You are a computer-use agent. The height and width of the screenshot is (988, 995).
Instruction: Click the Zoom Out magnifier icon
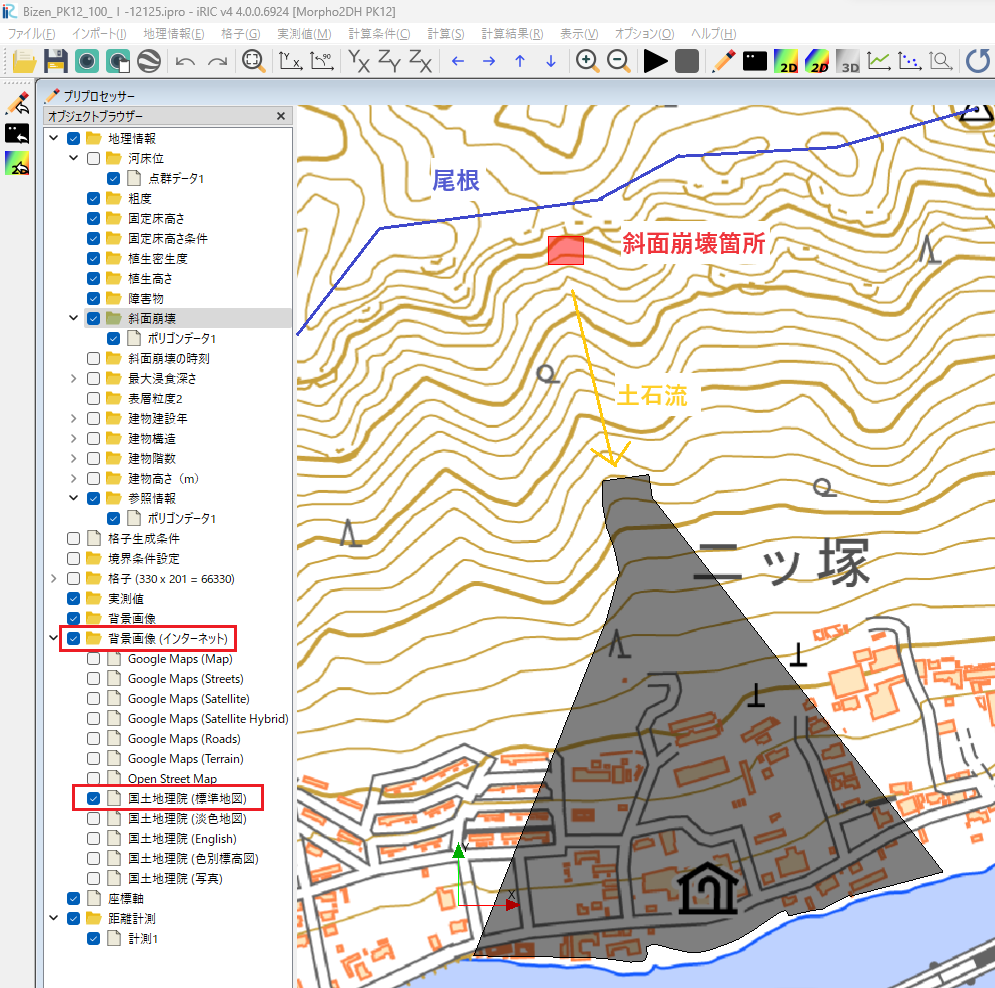point(619,61)
